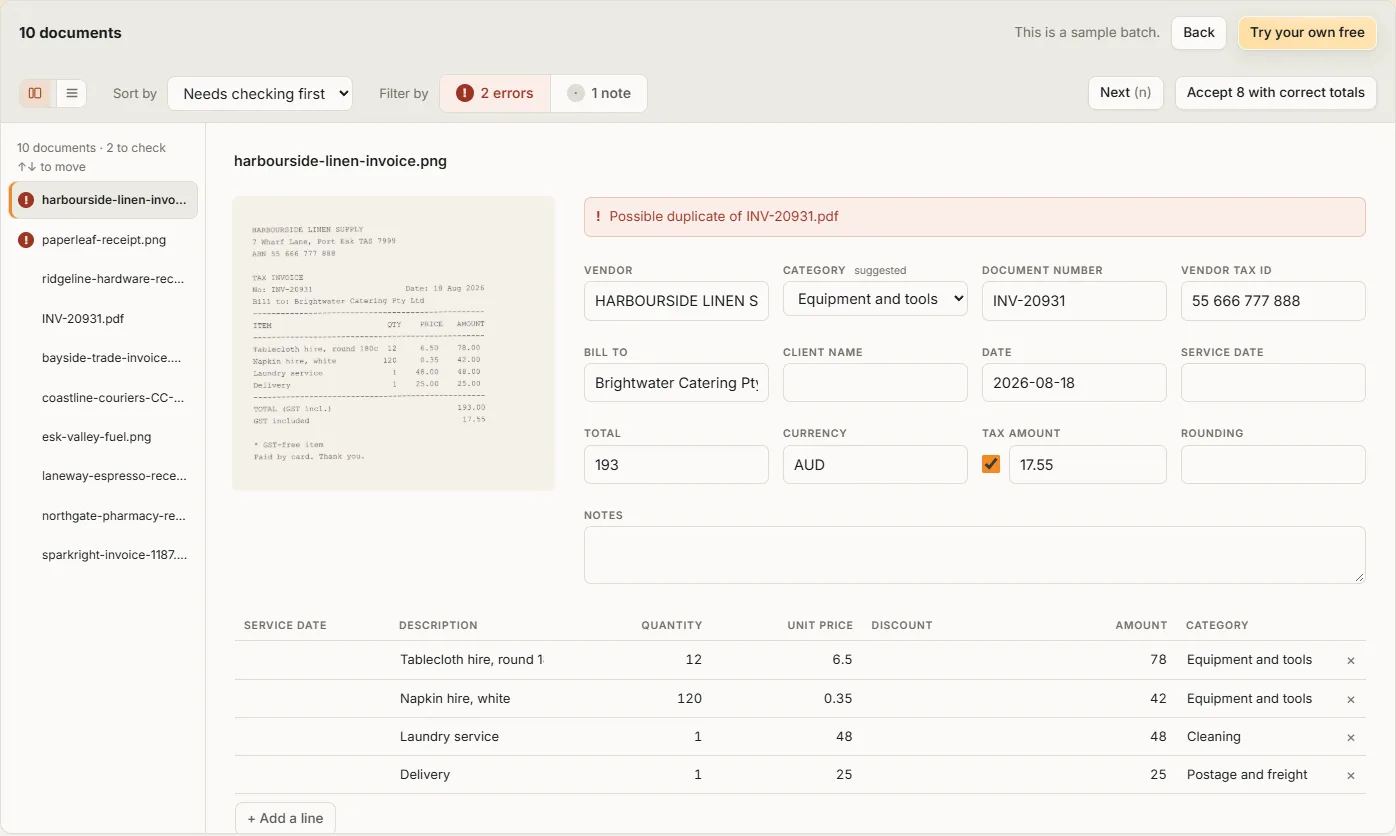Edit the Currency field
This screenshot has height=836, width=1396.
875,465
